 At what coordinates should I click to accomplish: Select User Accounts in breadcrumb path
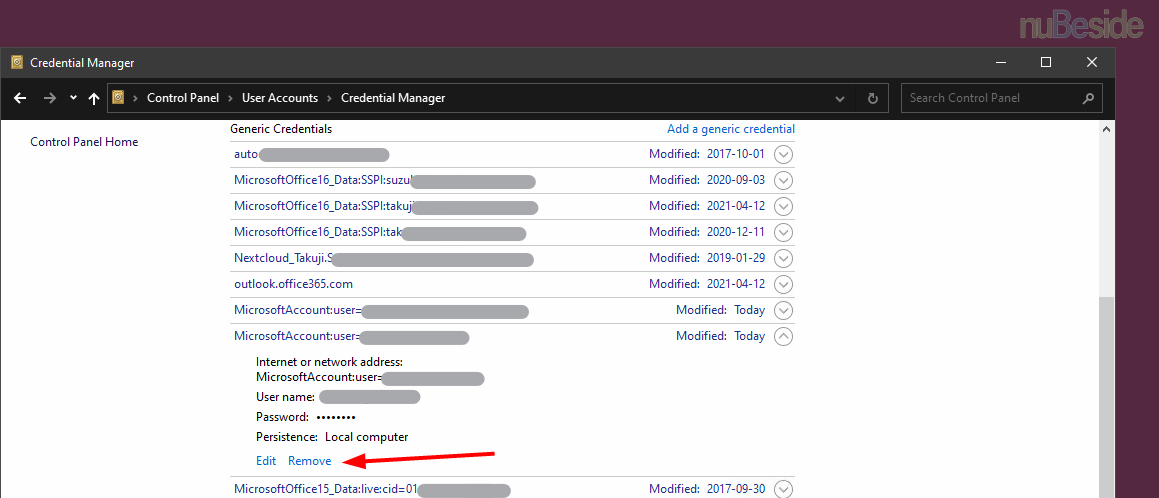pos(280,98)
